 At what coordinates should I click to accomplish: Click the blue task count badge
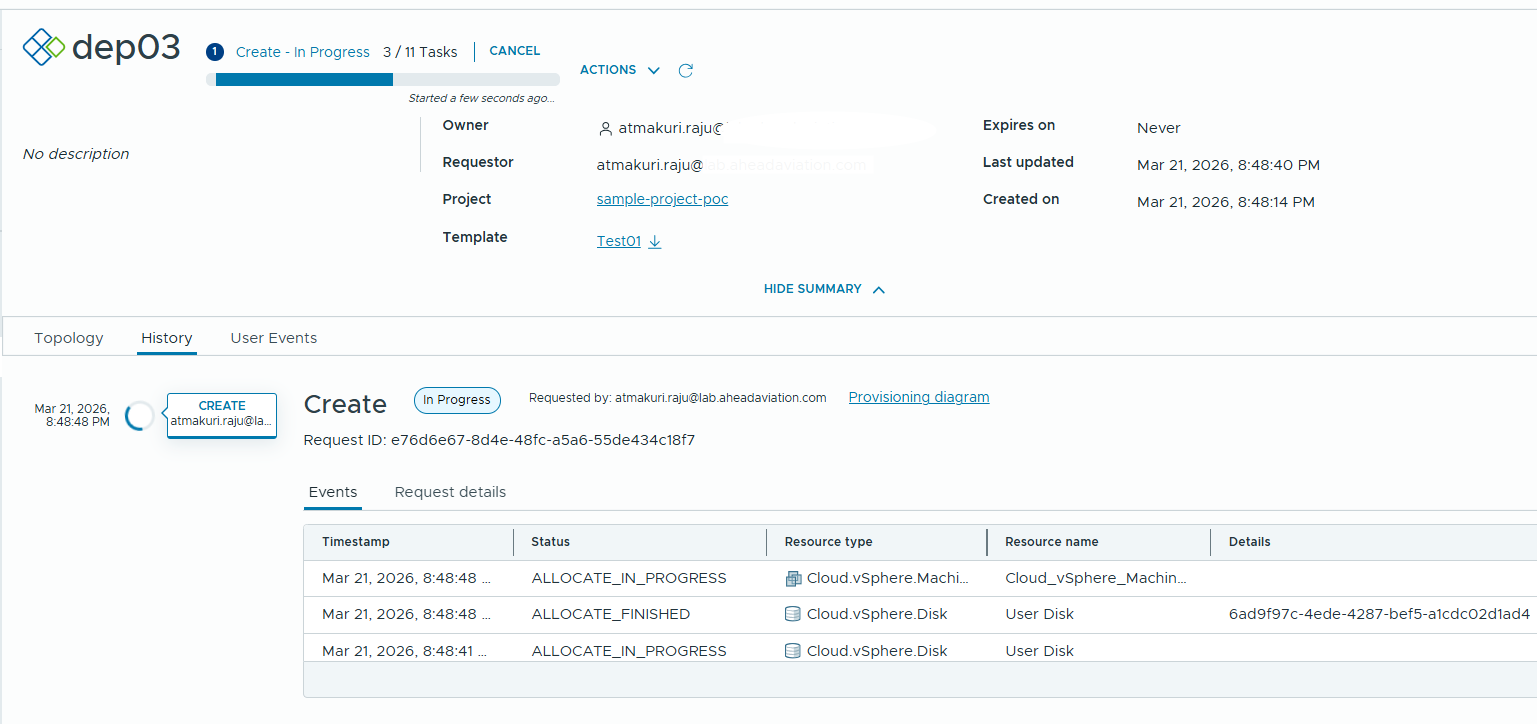214,52
